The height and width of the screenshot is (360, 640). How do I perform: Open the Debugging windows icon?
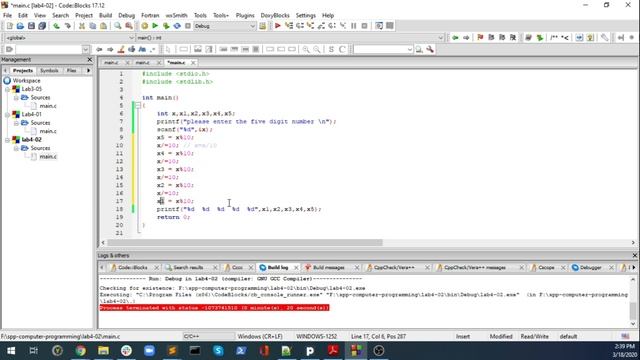pyautogui.click(x=379, y=26)
